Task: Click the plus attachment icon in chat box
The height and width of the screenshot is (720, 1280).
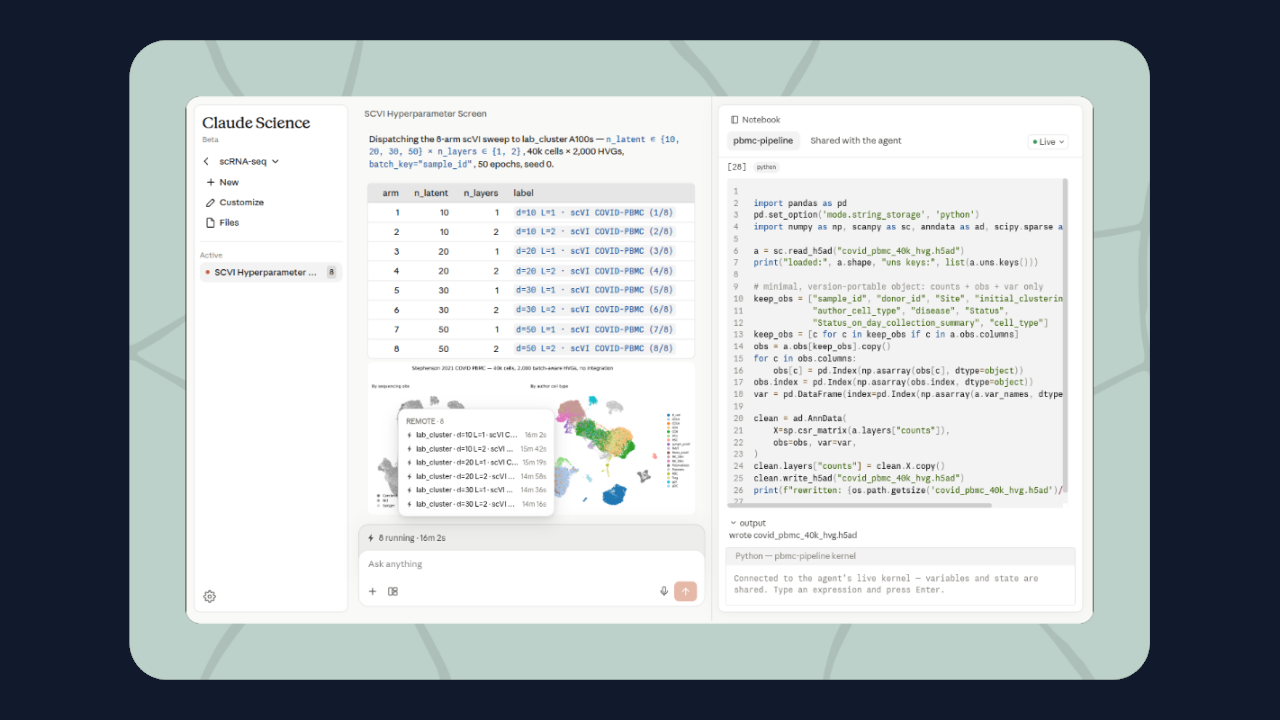Action: 373,591
